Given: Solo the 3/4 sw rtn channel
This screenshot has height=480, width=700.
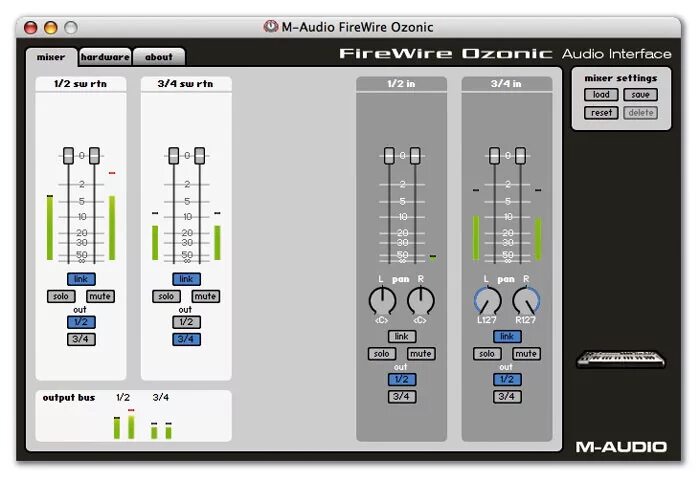Looking at the screenshot, I should [x=166, y=296].
